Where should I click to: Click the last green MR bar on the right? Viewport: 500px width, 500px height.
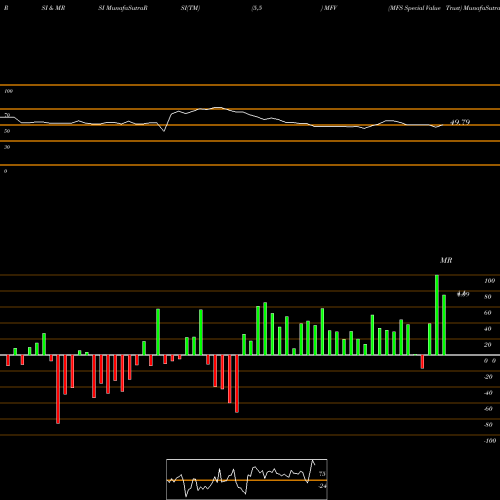point(444,325)
